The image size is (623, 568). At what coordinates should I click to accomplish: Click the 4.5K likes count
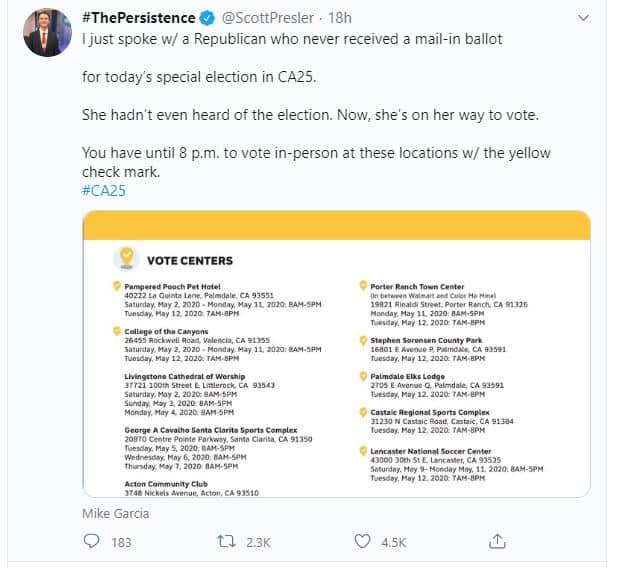click(x=394, y=542)
